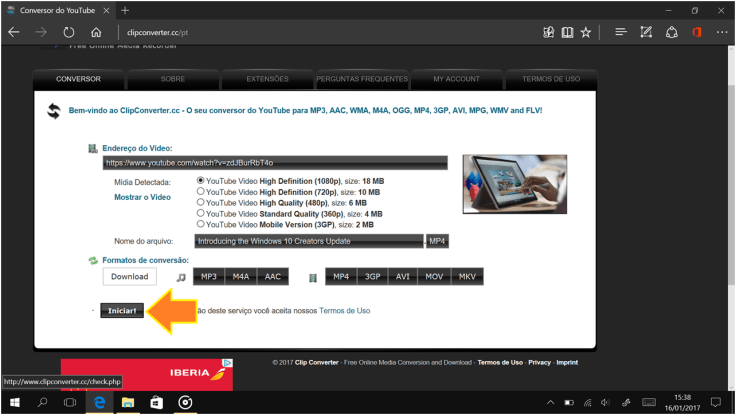
Task: Click the Make a Web Note icon
Action: pos(646,32)
